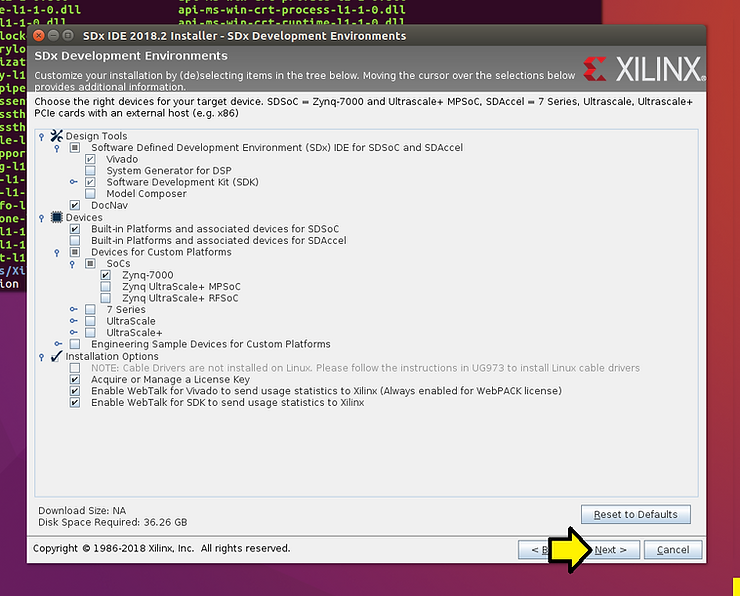
Task: Toggle Software Development Kit (SDK) checkbox
Action: (x=90, y=182)
